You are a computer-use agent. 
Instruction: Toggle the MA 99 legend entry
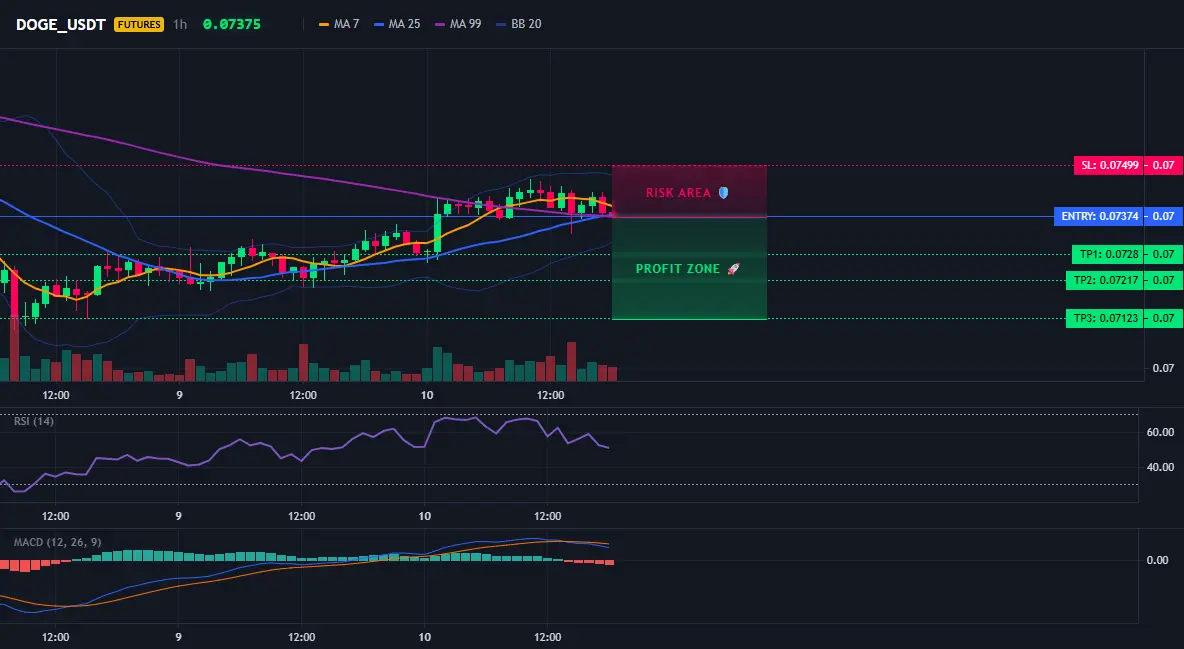(x=458, y=24)
